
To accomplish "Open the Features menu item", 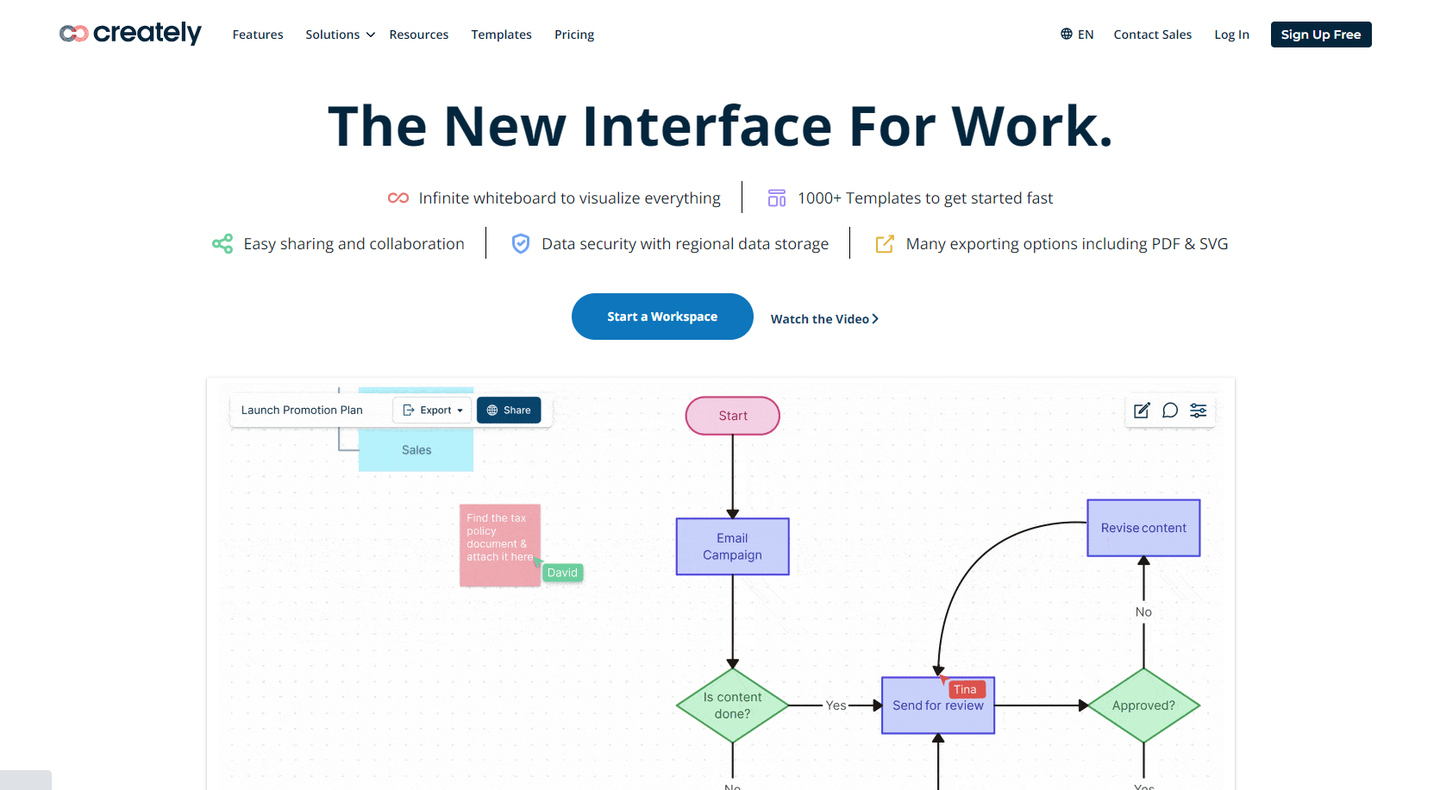I will point(258,34).
